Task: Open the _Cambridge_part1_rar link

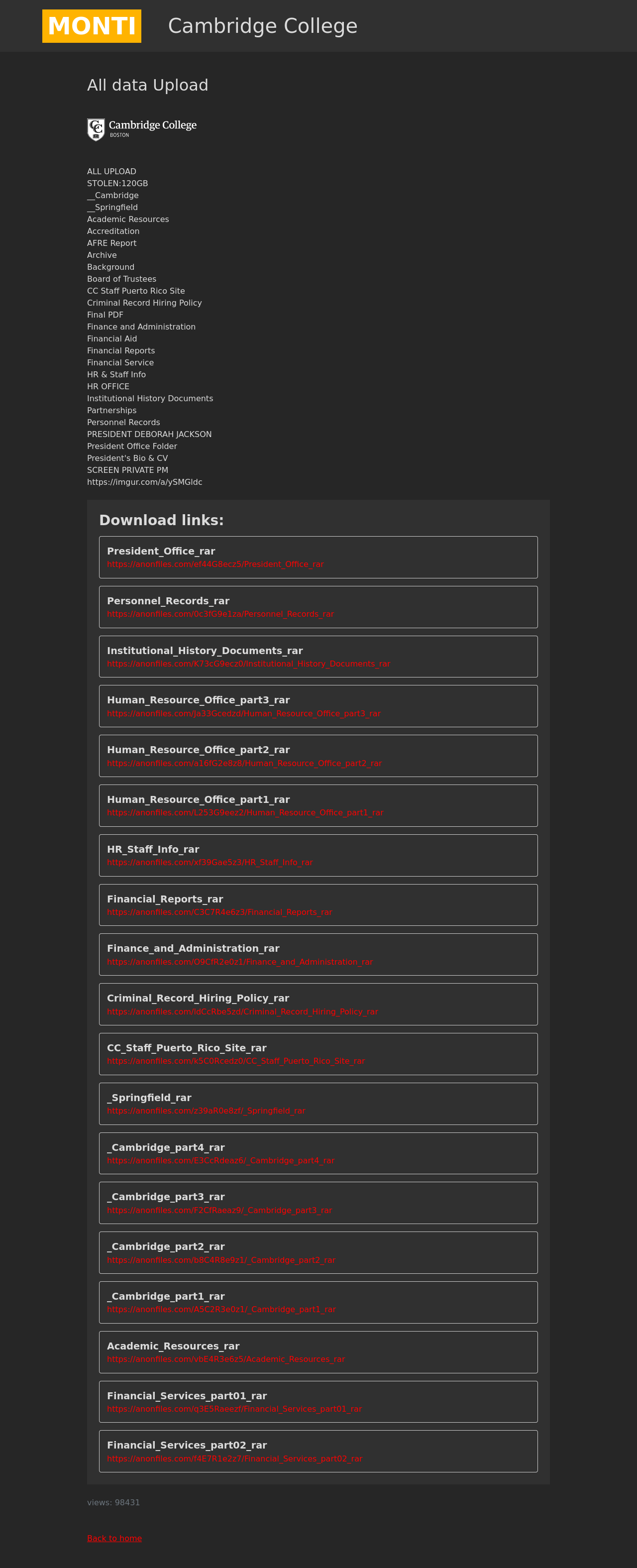Action: tap(221, 1309)
